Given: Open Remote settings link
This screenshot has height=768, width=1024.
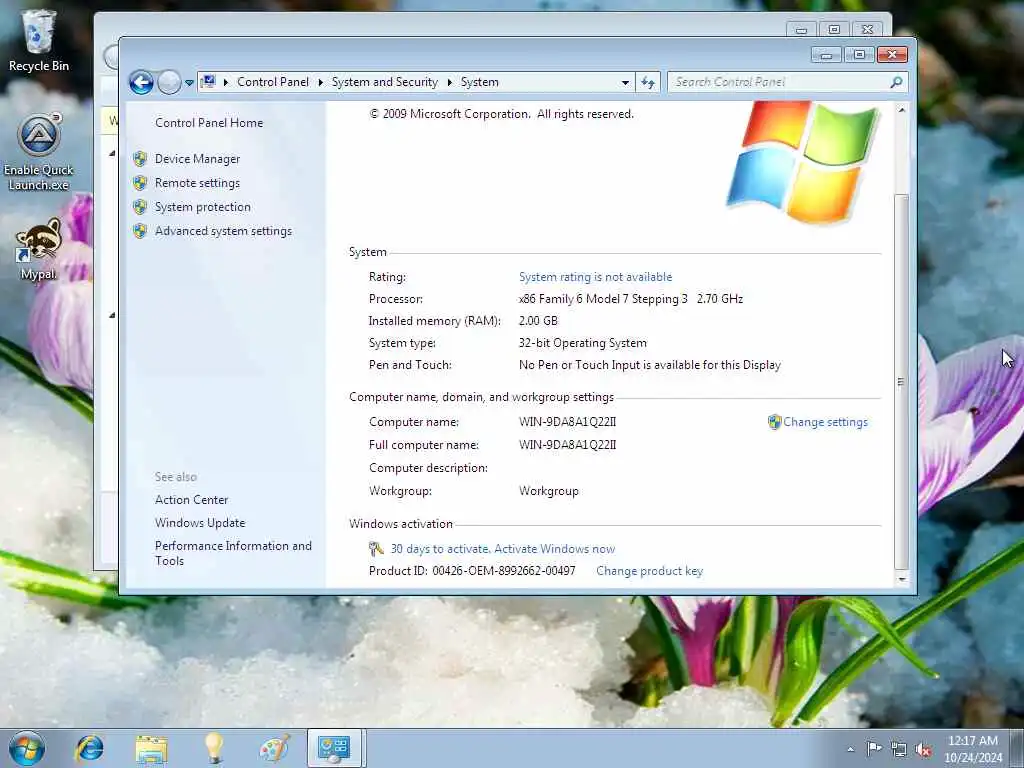Looking at the screenshot, I should tap(197, 183).
